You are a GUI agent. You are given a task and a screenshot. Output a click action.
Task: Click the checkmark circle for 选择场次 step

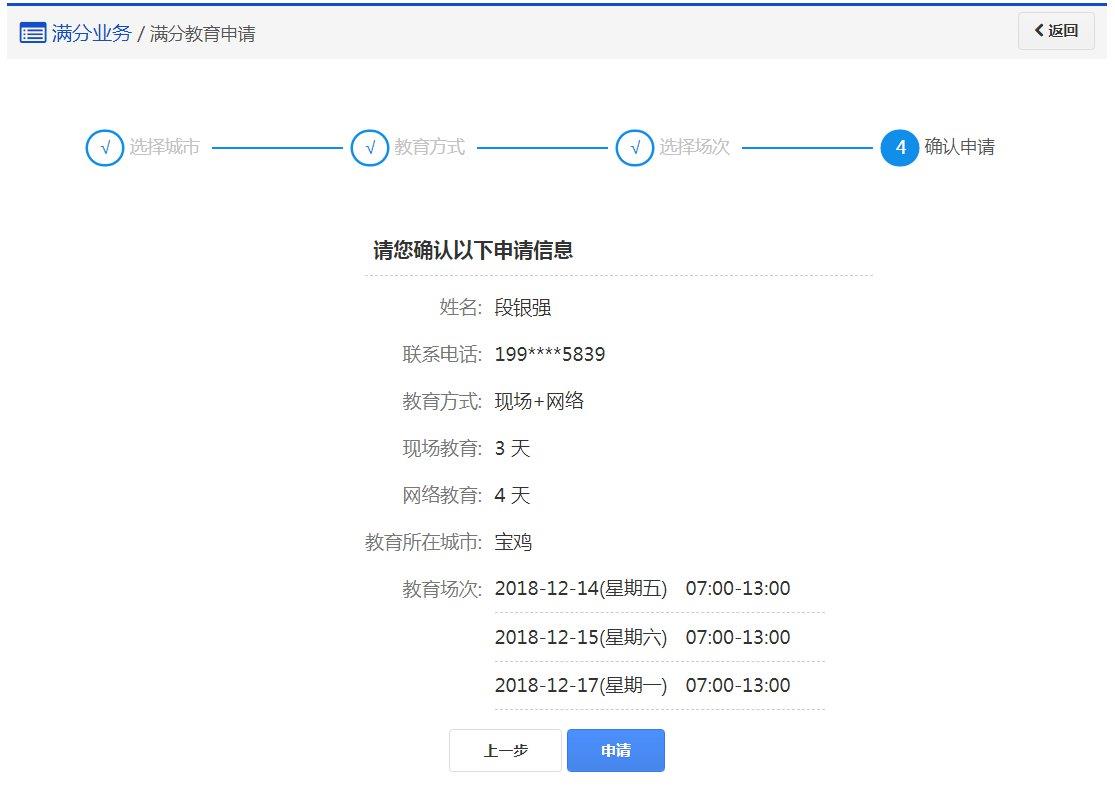point(634,148)
